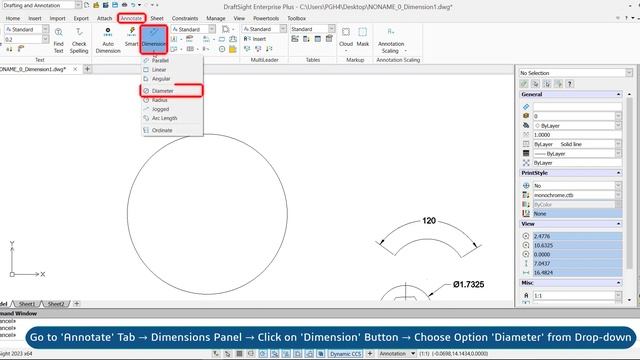640x360 pixels.
Task: Start the Smart dimension tool
Action: [131, 37]
